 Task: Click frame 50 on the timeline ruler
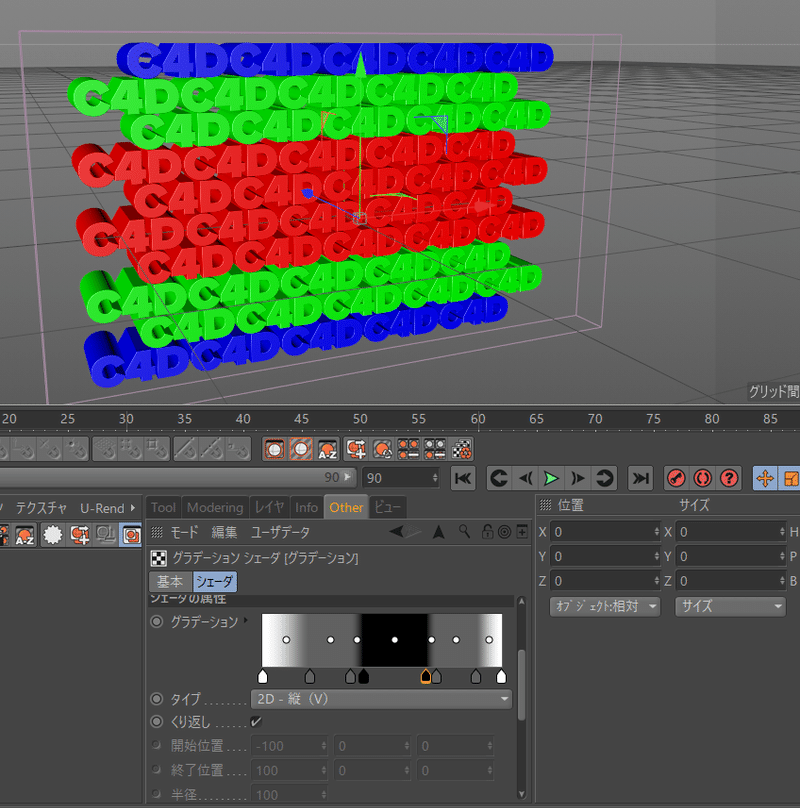(360, 419)
